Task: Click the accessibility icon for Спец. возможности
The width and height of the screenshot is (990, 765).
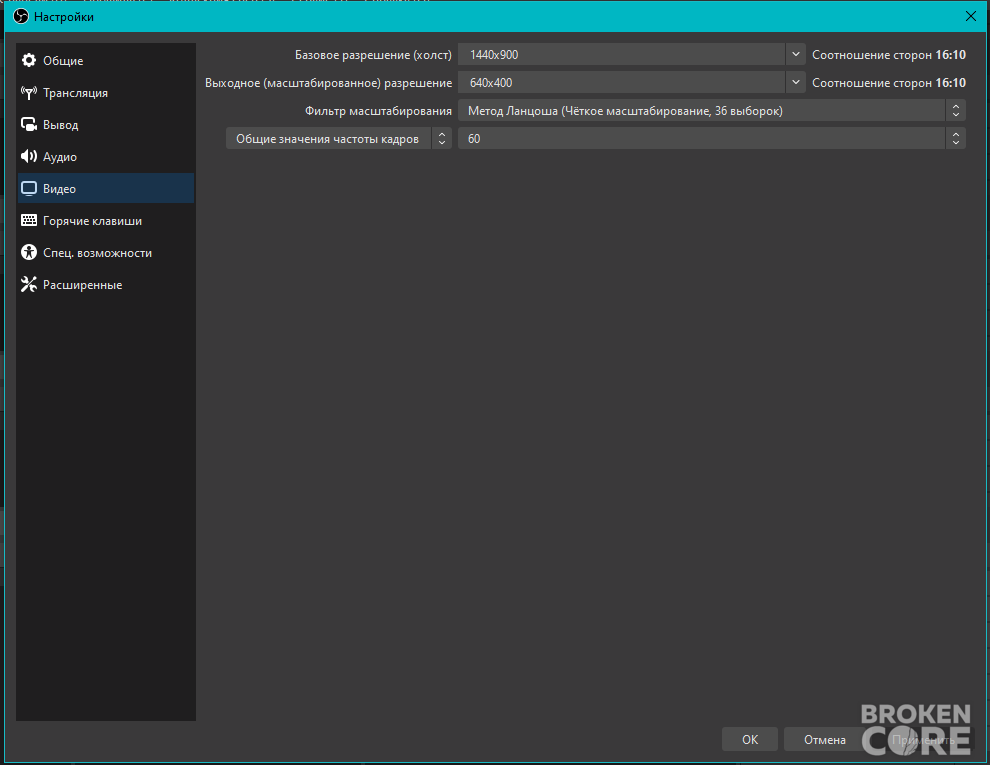Action: (29, 252)
